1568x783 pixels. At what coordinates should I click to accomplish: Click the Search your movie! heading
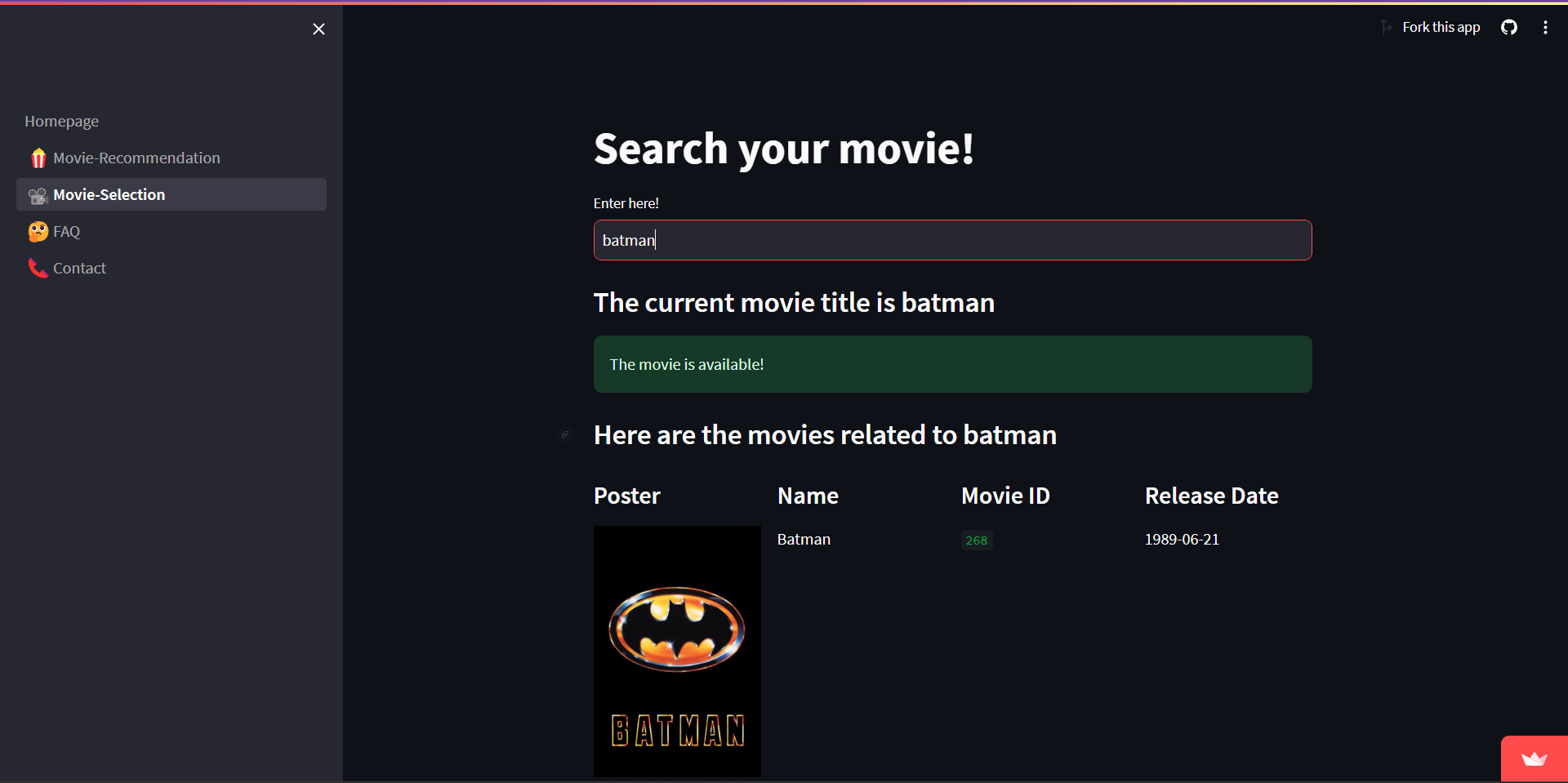(x=784, y=149)
